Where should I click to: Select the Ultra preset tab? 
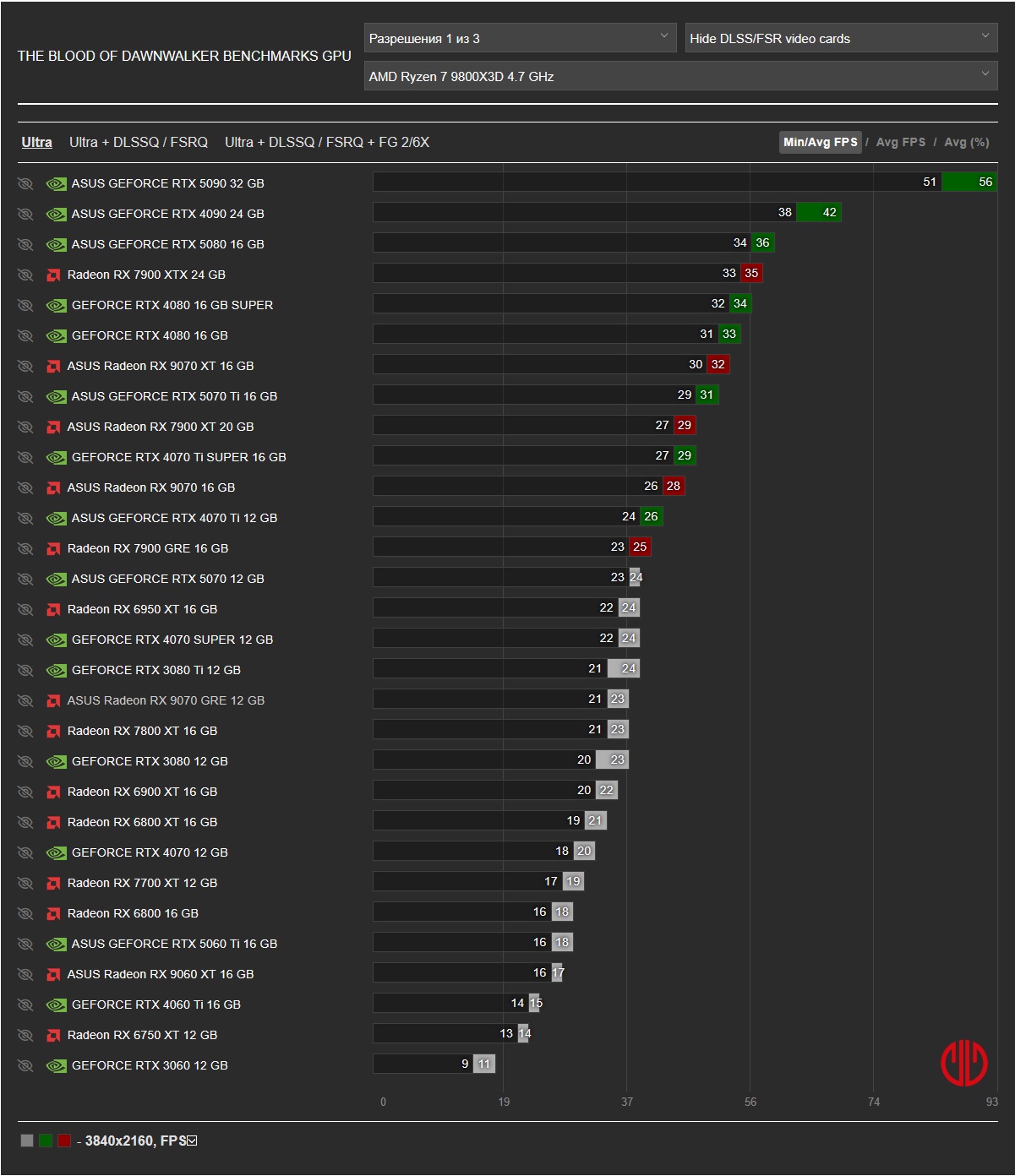pyautogui.click(x=36, y=142)
